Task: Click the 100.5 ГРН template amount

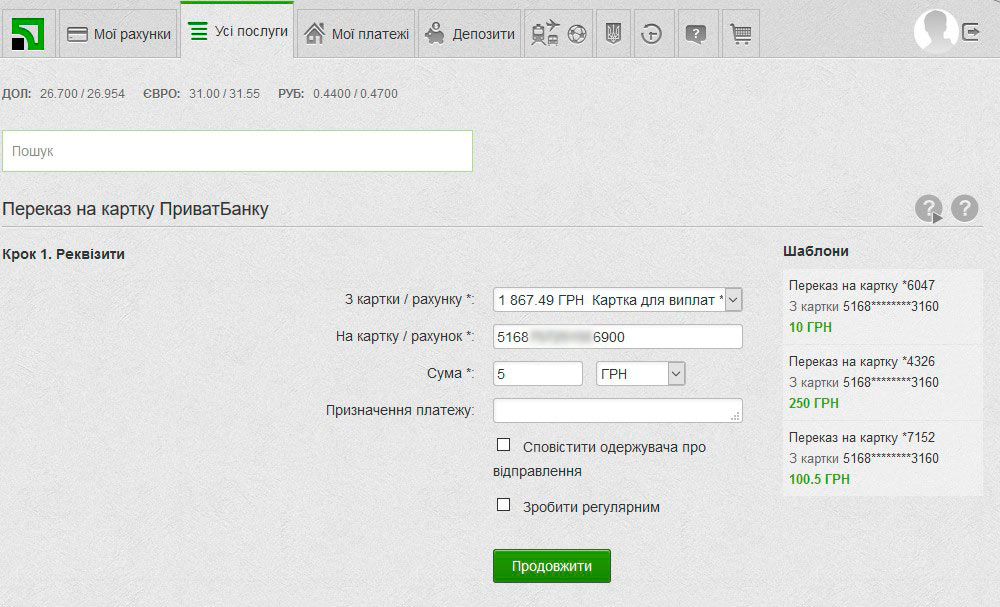Action: (x=819, y=479)
